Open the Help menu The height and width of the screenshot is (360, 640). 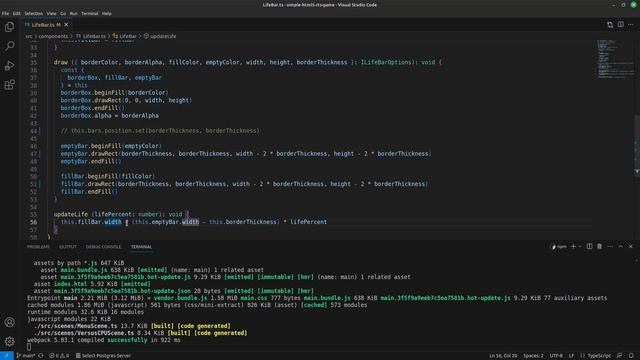point(107,13)
